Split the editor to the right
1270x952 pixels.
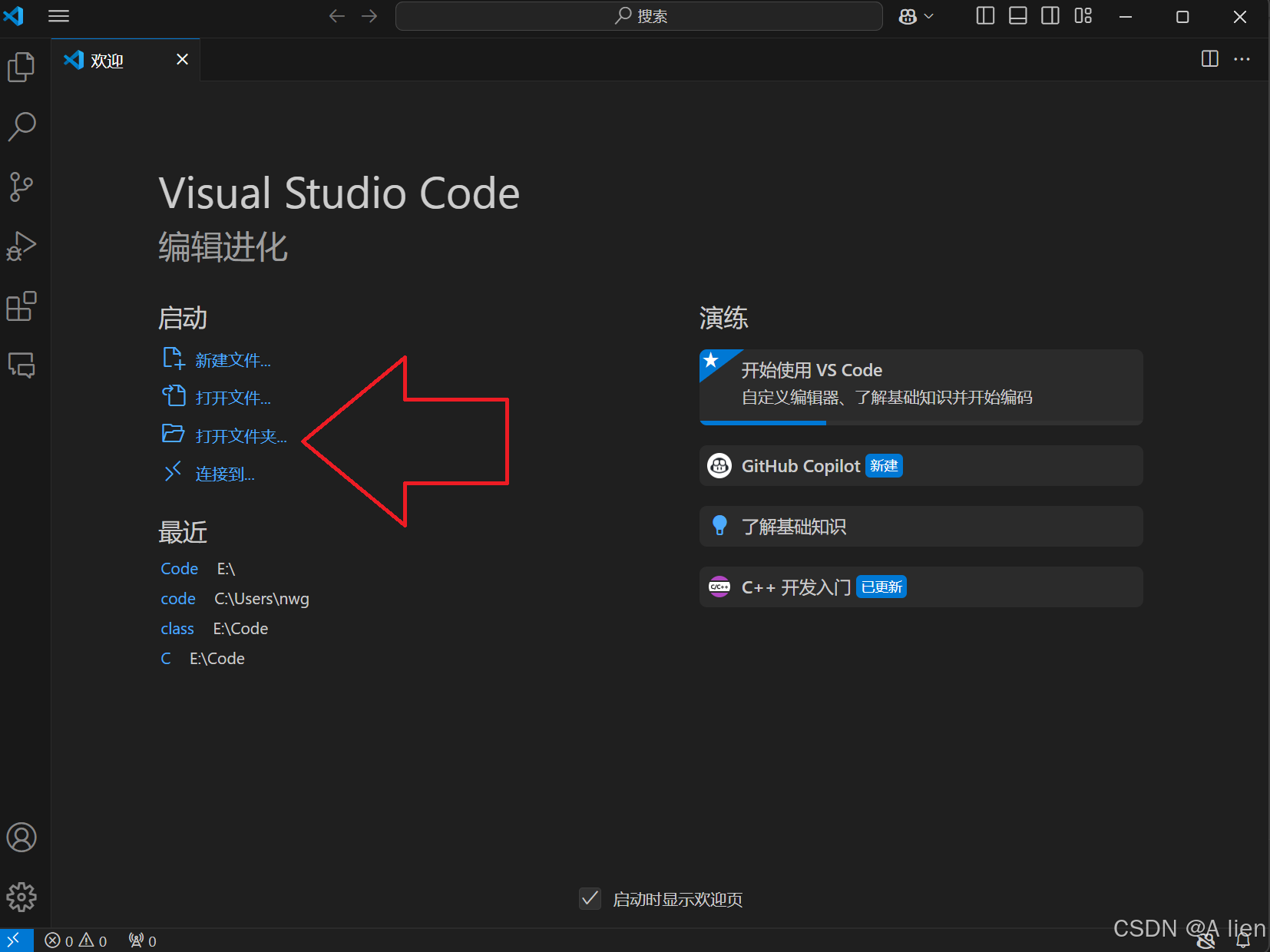(x=1210, y=59)
